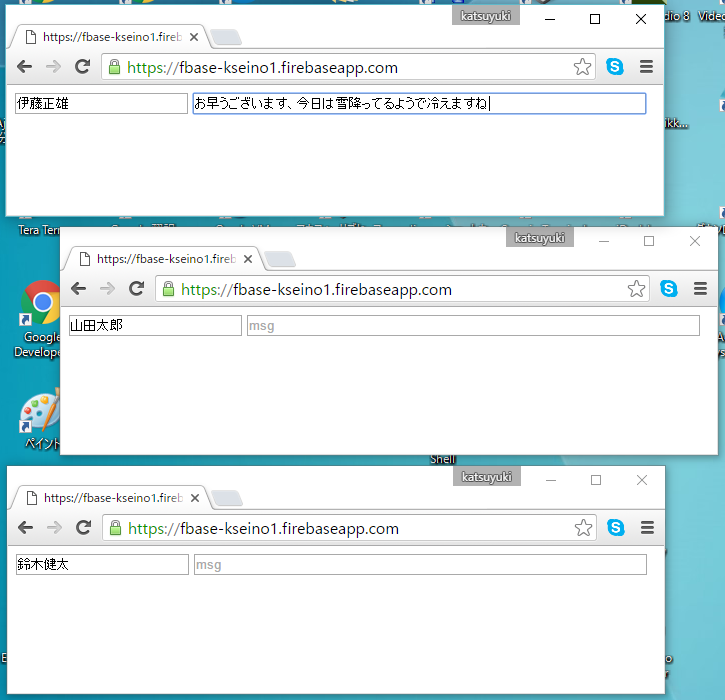Click Forward arrow in middle browser window

click(107, 289)
